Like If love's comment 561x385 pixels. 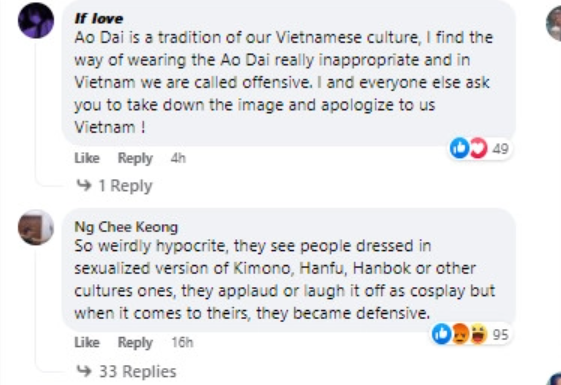tap(87, 158)
